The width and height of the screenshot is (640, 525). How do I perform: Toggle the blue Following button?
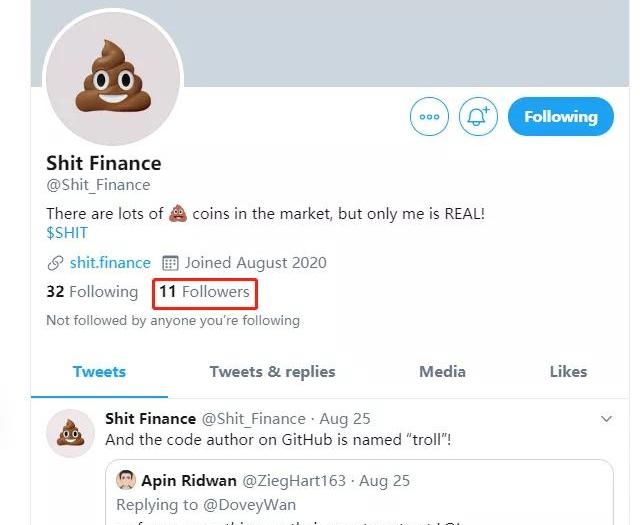560,116
